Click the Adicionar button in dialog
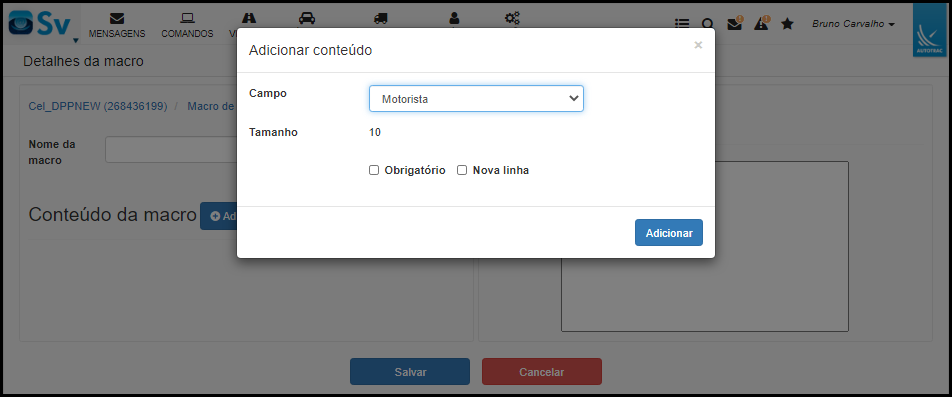952x397 pixels. (x=668, y=232)
